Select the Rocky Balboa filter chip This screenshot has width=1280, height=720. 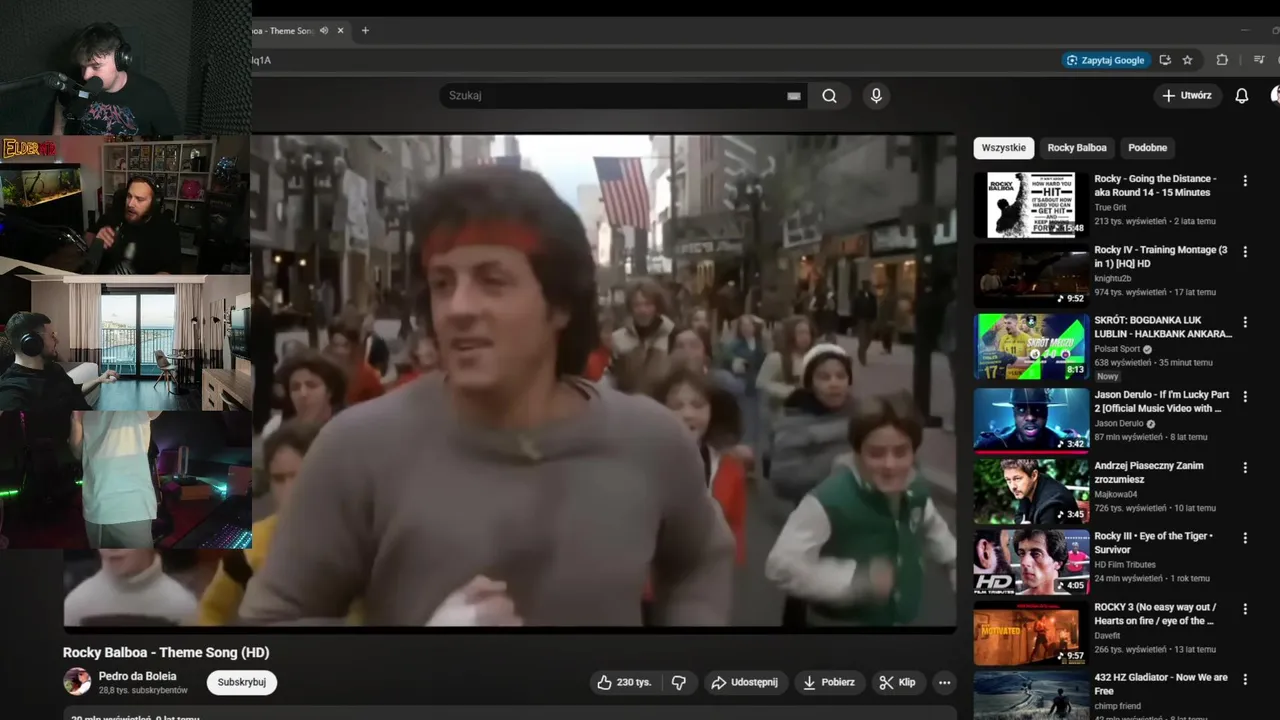(1077, 148)
